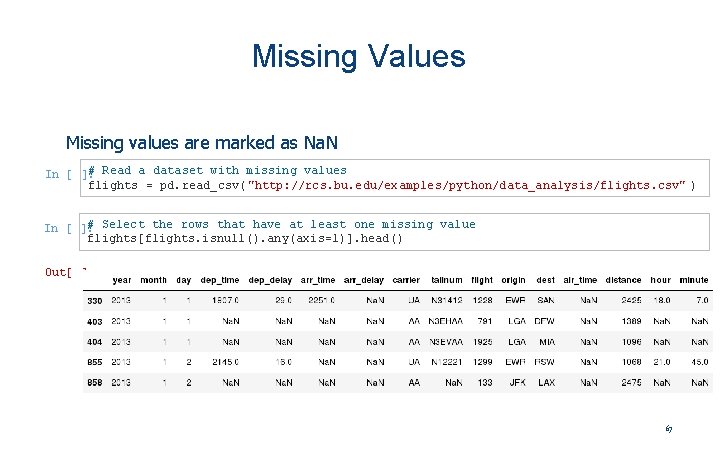This screenshot has width=720, height=450.
Task: Select row index 330 in table
Action: click(95, 300)
